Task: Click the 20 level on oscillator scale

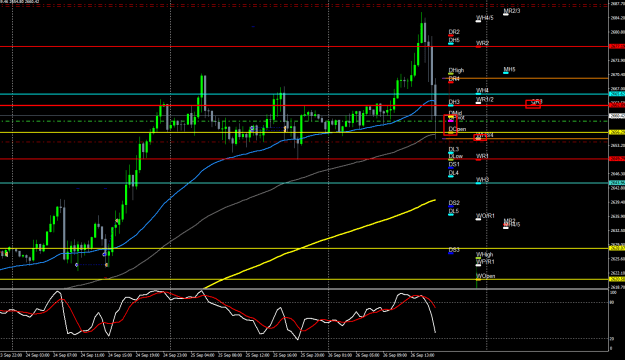Action: (x=612, y=339)
